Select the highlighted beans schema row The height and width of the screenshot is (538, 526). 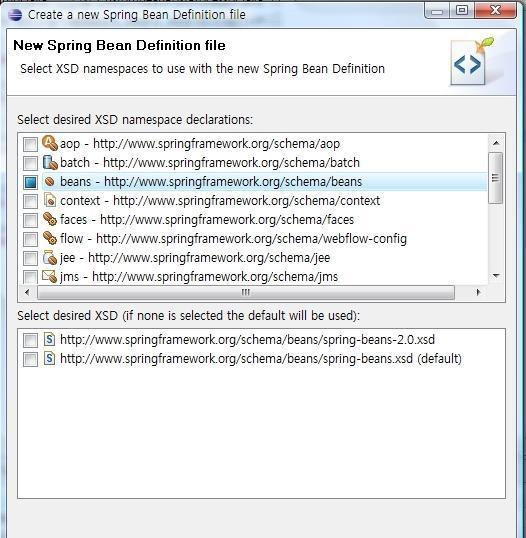click(x=264, y=182)
